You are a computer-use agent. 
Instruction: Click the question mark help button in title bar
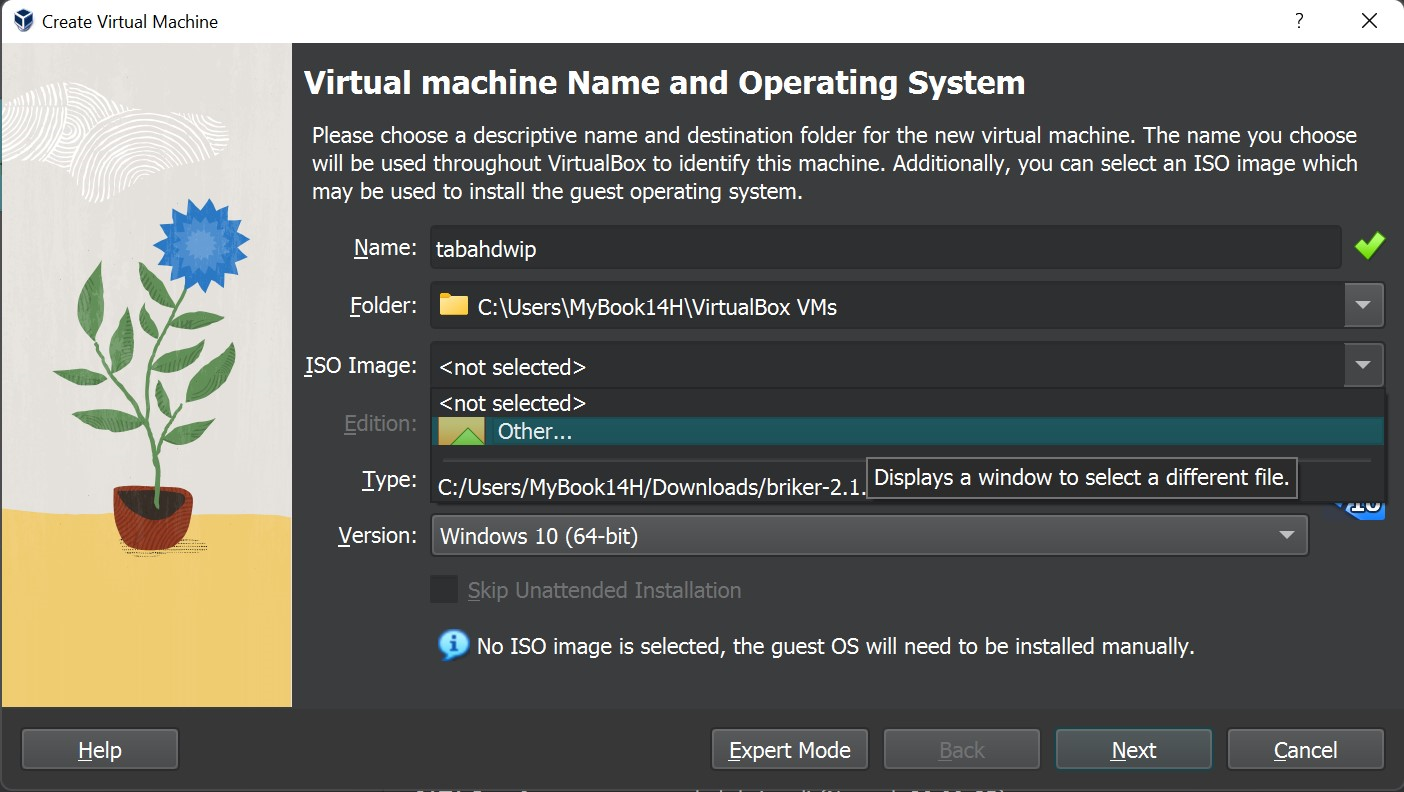(1299, 21)
